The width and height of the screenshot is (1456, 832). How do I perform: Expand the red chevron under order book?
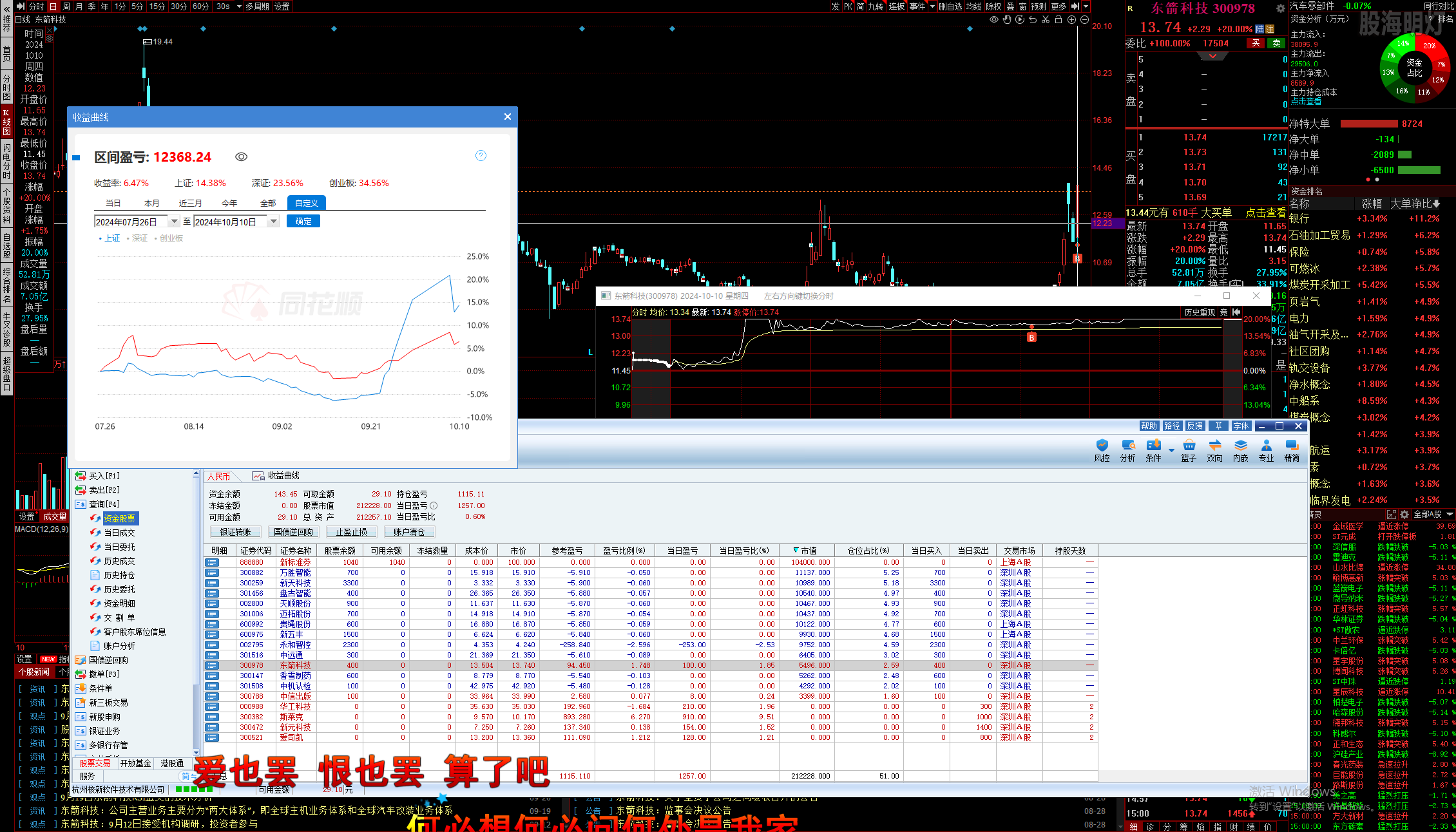pos(1213,56)
